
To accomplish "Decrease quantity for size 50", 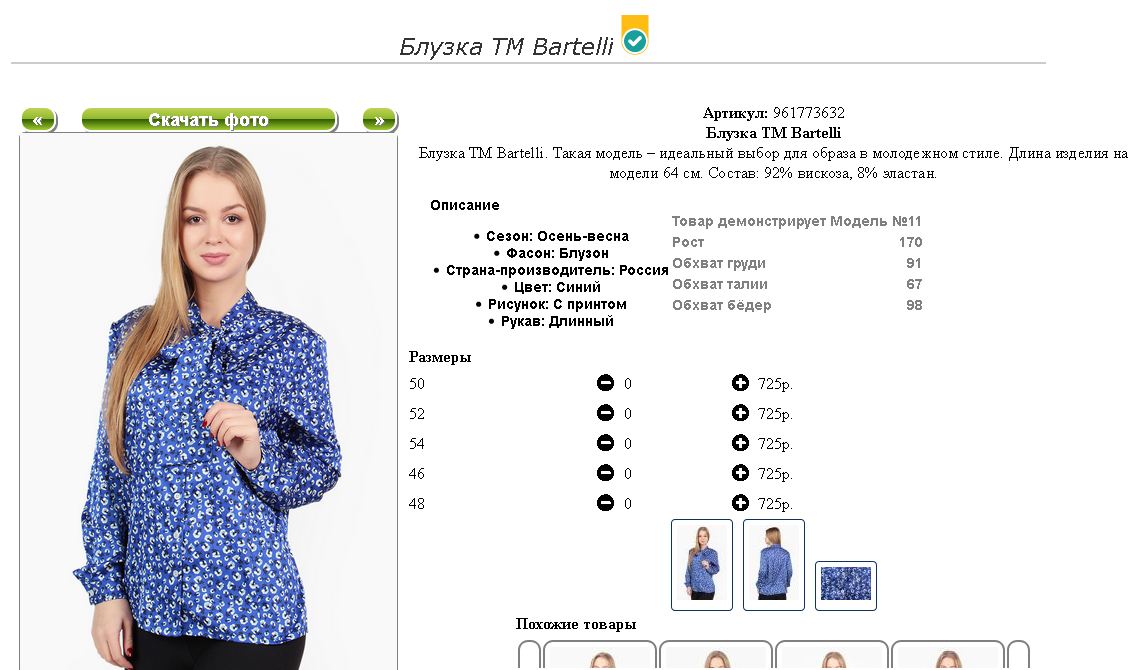I will [605, 383].
